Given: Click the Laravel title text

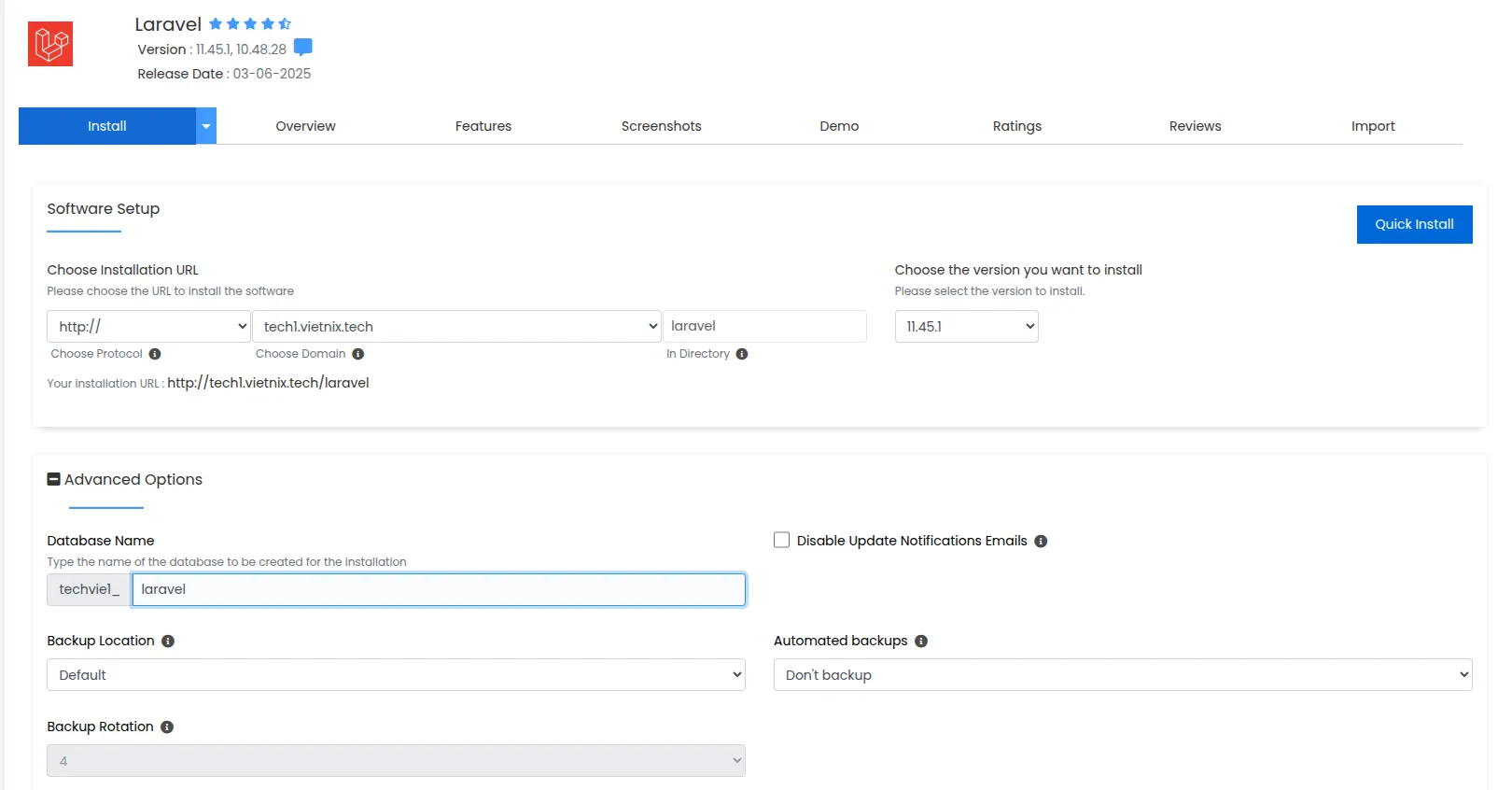Looking at the screenshot, I should pos(168,24).
